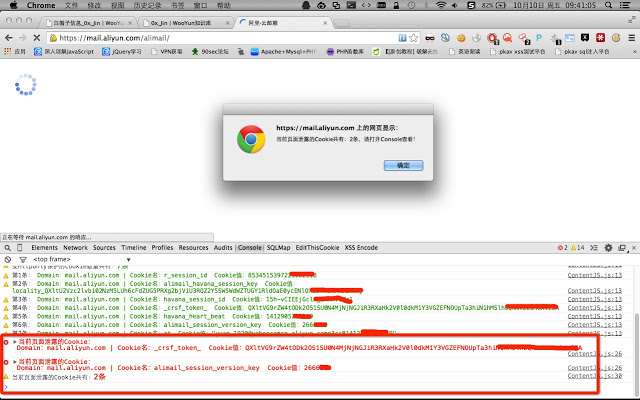Open the frame selector dropdown '<top frame>'
Image resolution: width=640 pixels, height=400 pixels.
pos(82,259)
